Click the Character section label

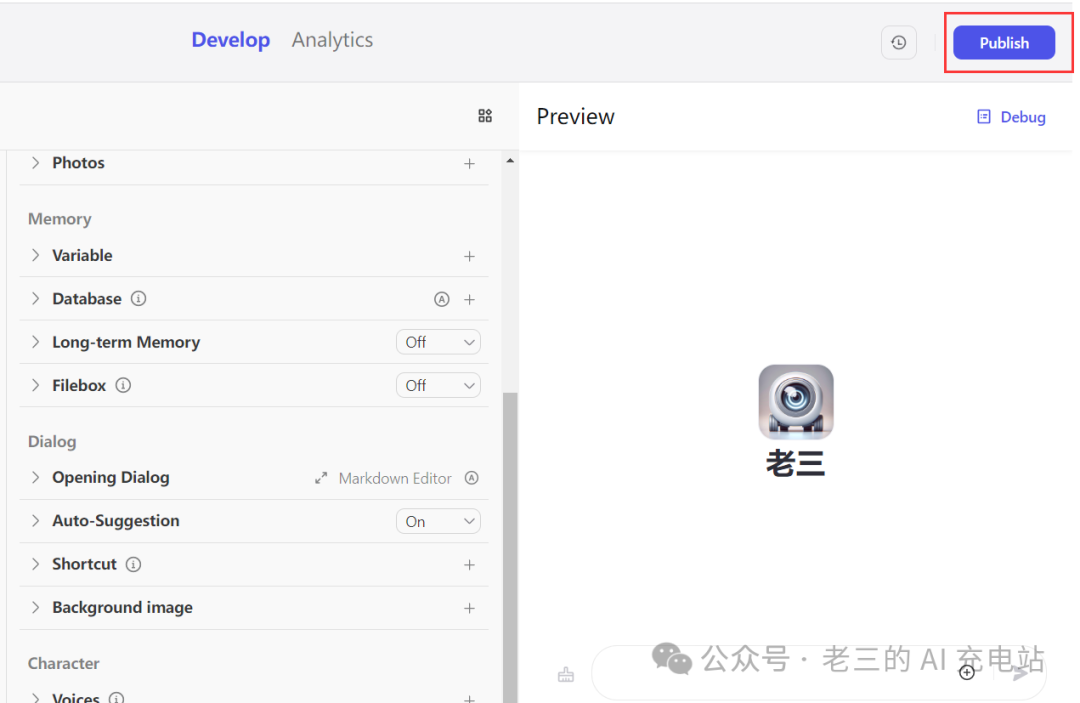tap(63, 663)
